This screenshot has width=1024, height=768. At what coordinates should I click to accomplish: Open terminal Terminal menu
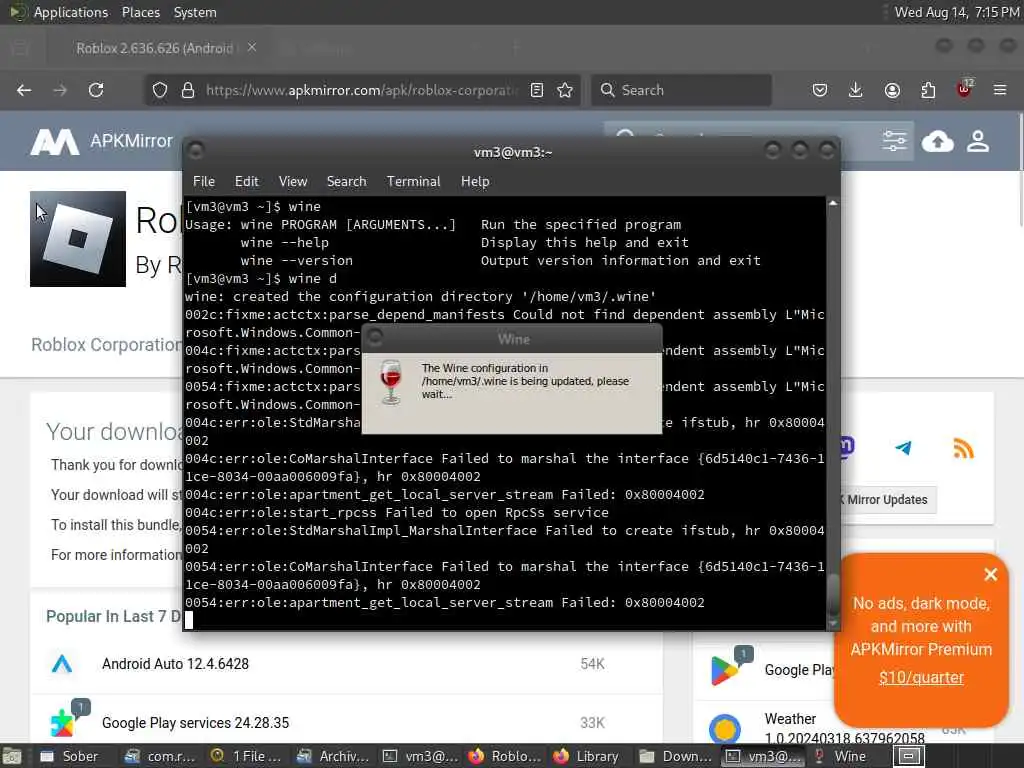(413, 182)
